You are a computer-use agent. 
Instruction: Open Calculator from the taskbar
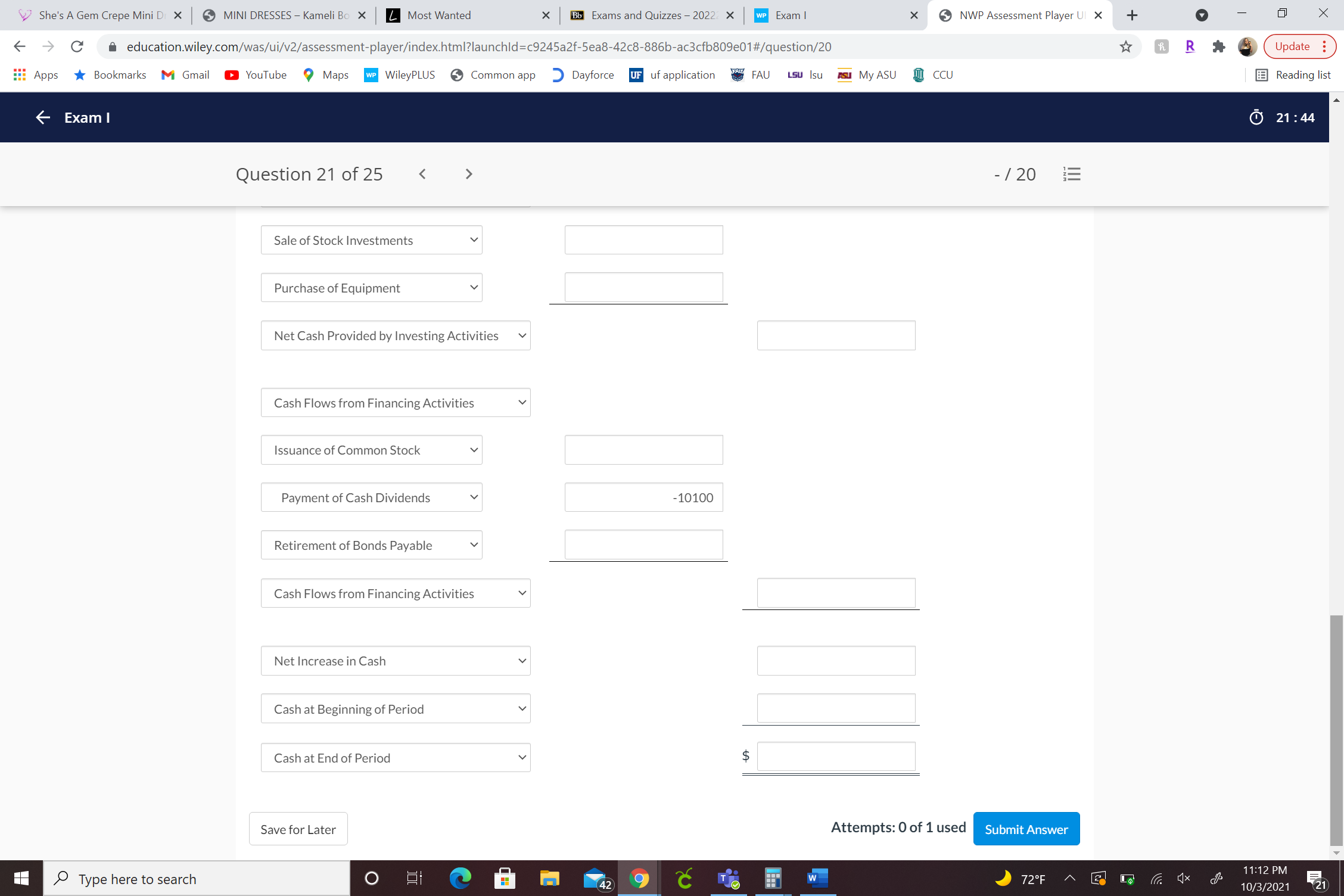click(x=773, y=878)
